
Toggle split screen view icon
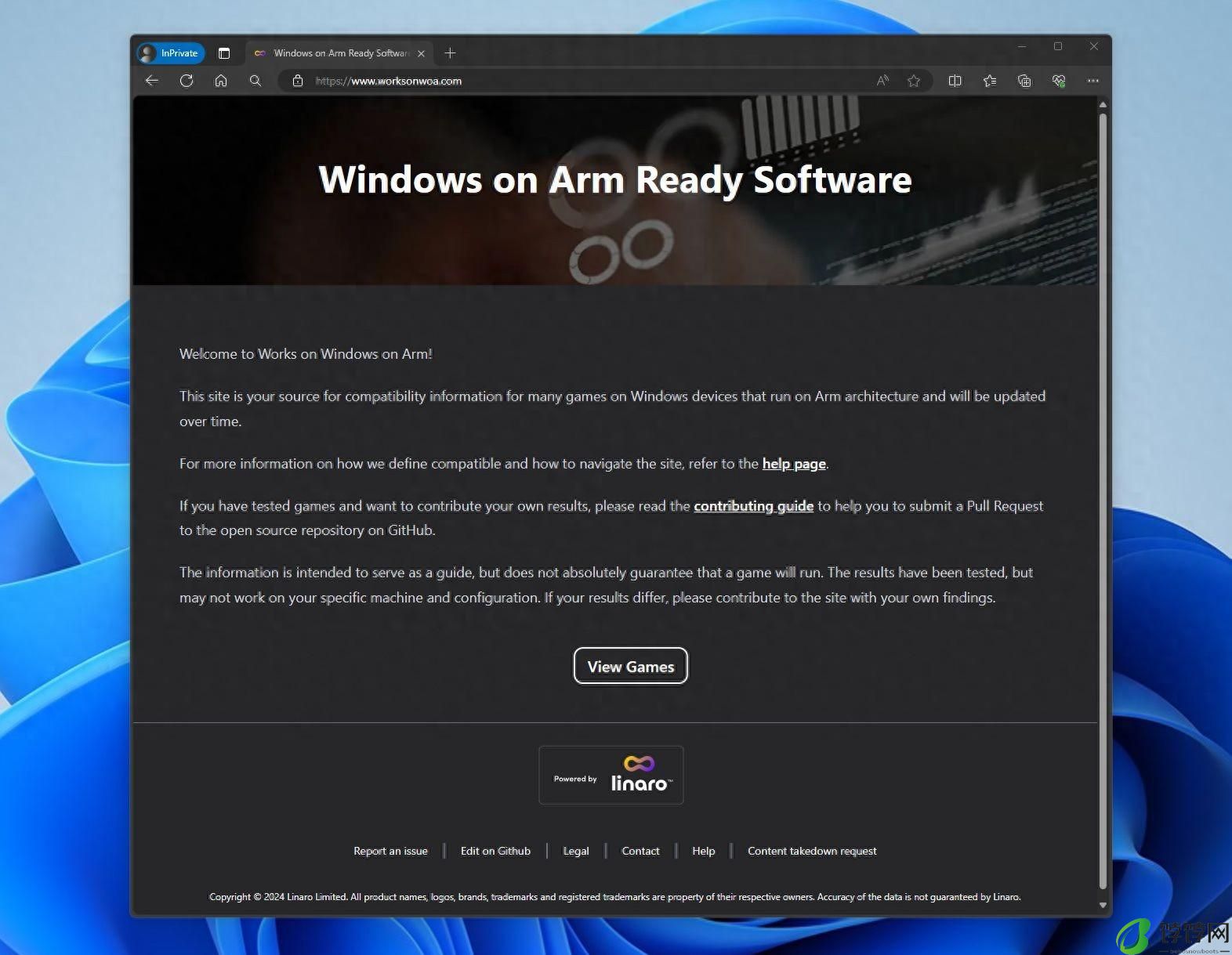pyautogui.click(x=955, y=81)
